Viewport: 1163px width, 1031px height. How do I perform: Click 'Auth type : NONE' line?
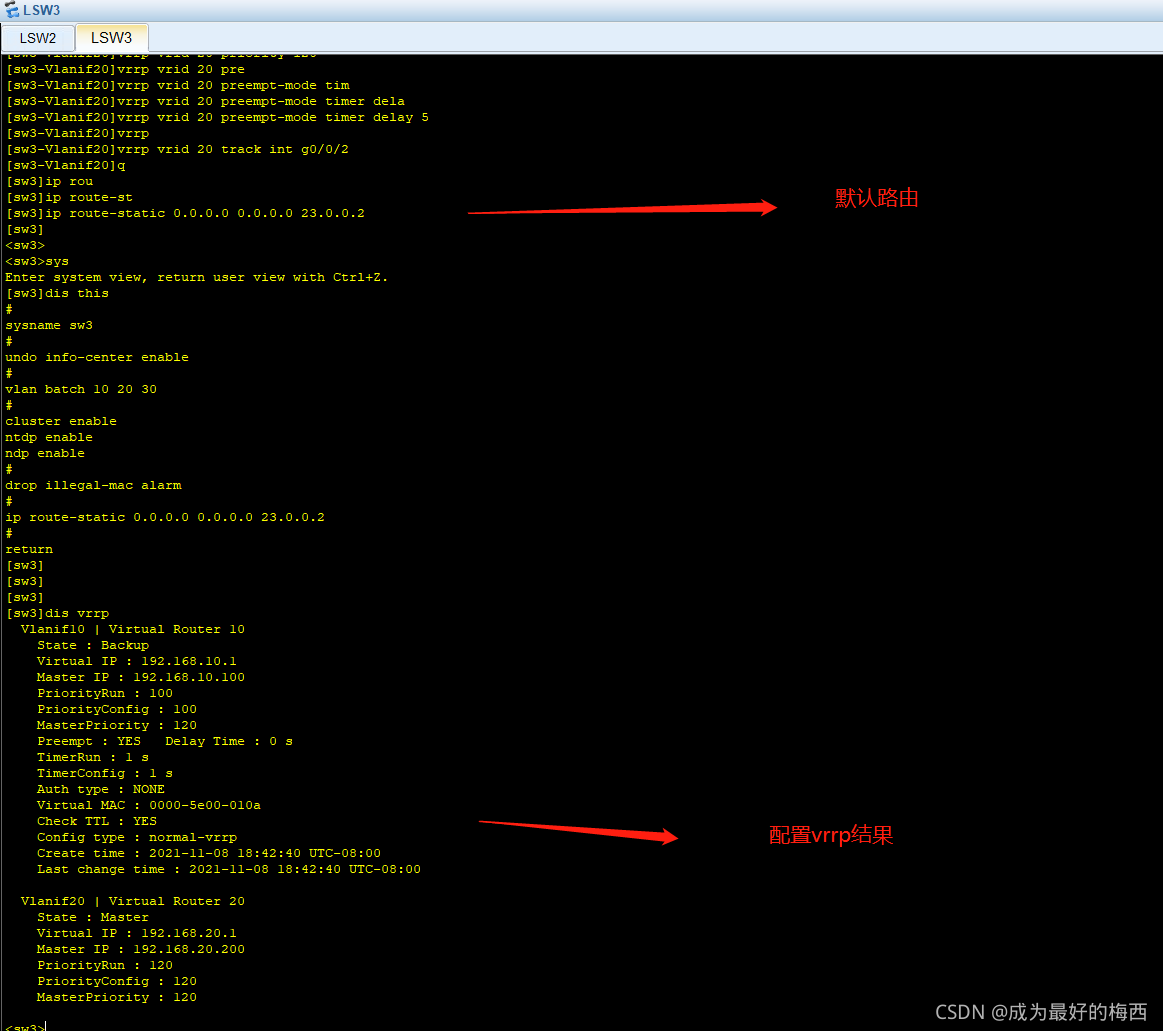point(101,789)
